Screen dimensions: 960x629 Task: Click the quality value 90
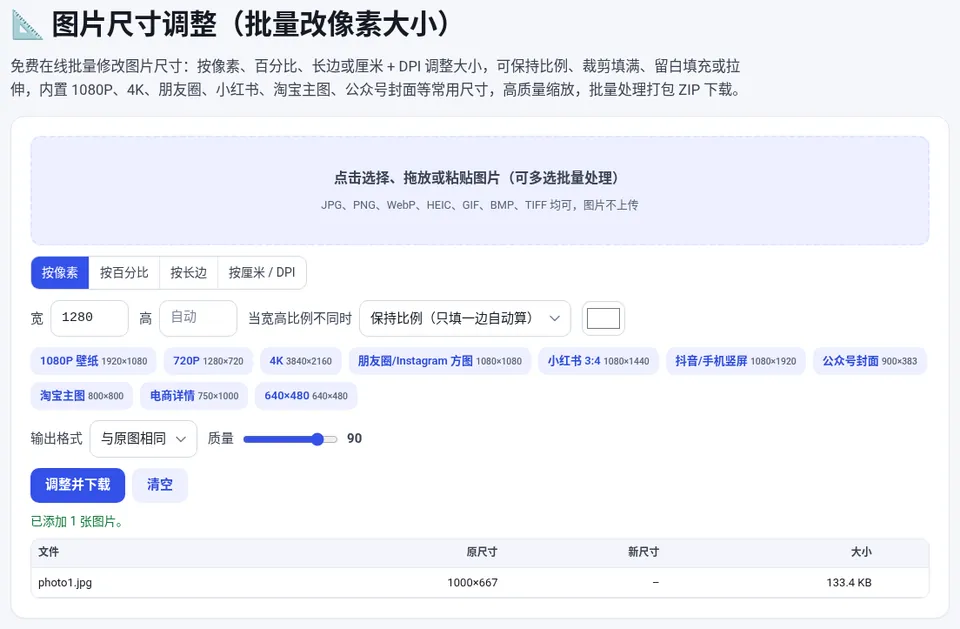point(354,439)
